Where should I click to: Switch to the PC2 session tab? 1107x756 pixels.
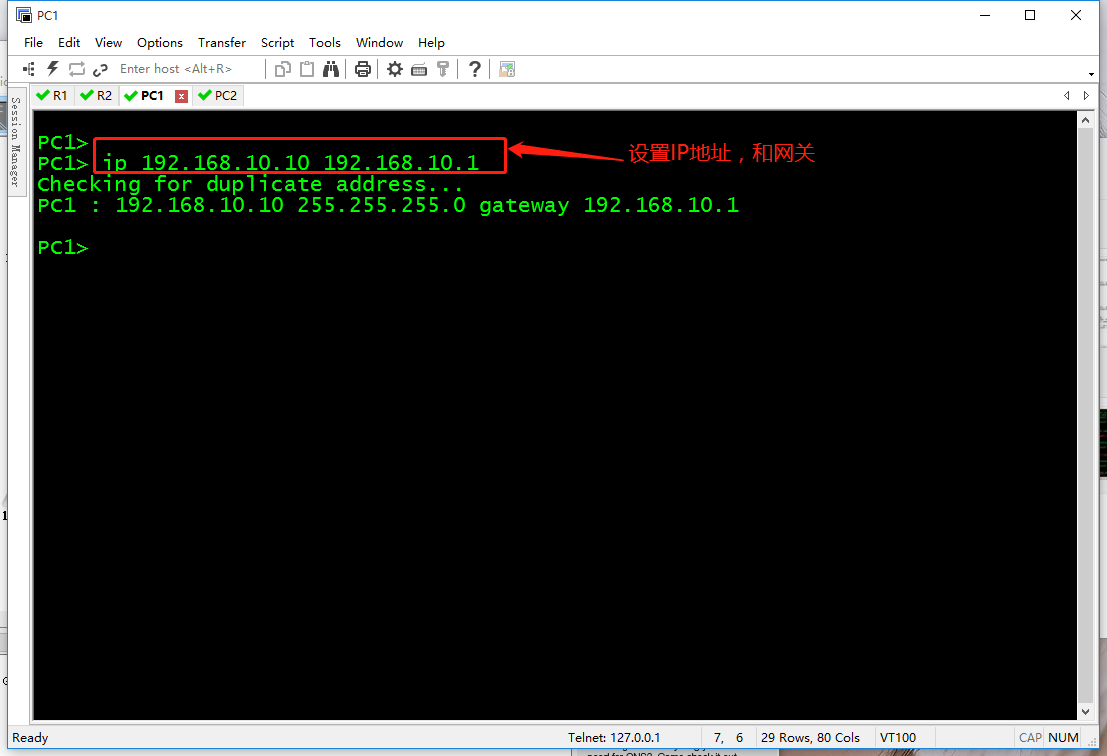pos(219,95)
